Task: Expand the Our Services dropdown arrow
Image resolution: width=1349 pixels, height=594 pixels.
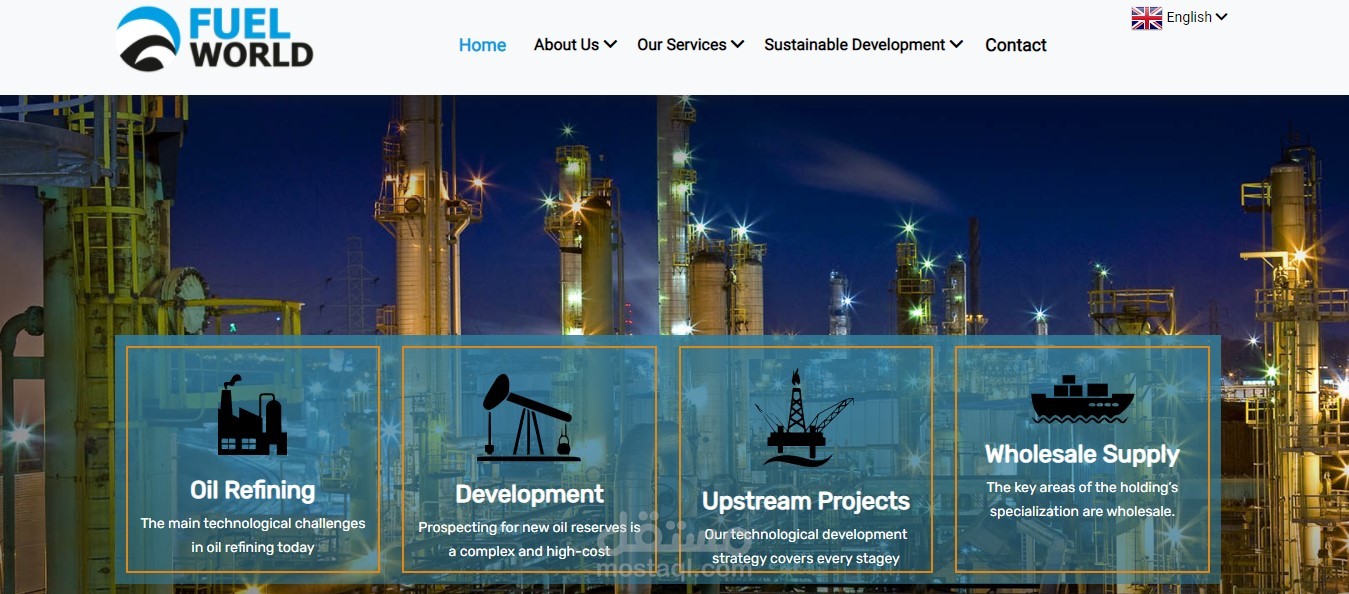Action: point(737,45)
